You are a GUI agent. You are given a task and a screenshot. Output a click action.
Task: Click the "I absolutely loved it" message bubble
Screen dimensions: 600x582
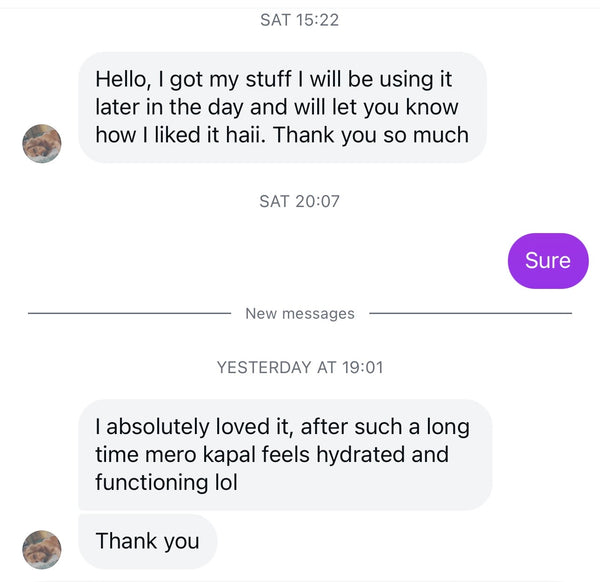(285, 455)
